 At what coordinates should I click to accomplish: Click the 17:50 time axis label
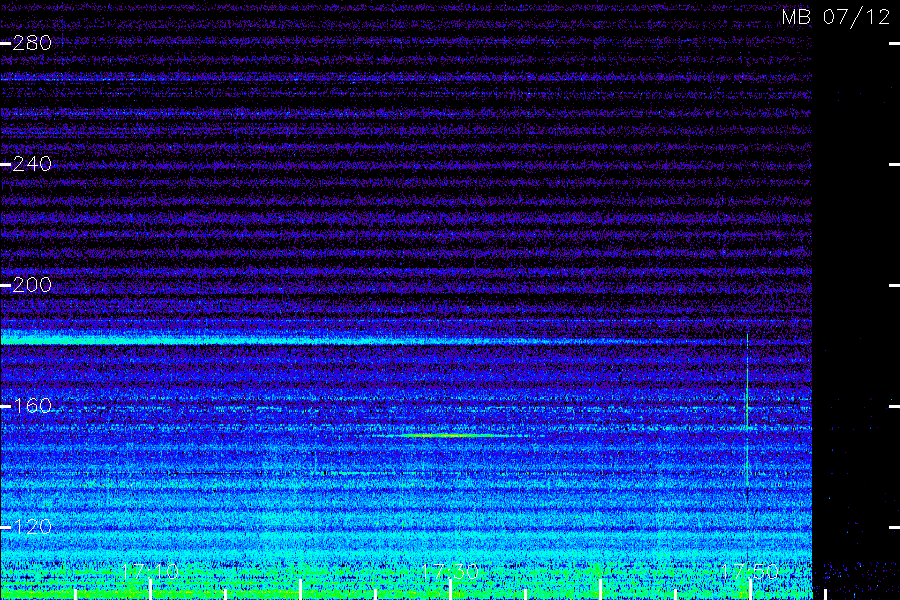pos(750,571)
